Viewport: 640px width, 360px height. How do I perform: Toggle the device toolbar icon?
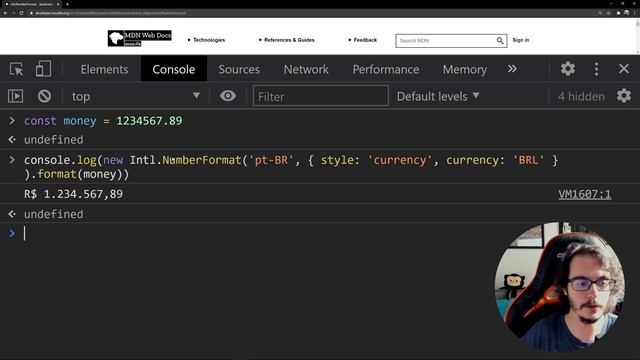pyautogui.click(x=43, y=69)
